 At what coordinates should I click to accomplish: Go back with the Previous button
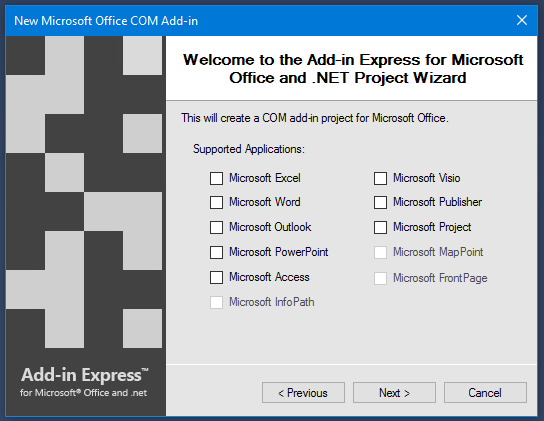tap(303, 393)
